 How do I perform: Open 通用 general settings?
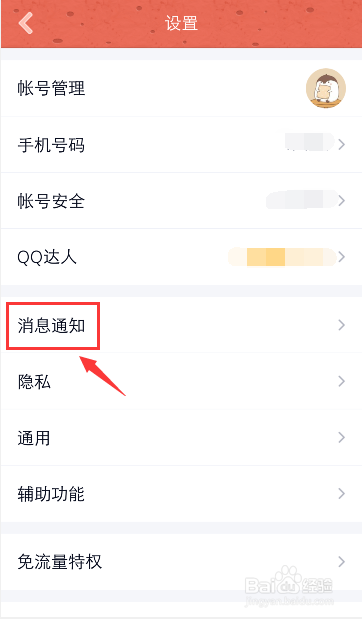181,438
